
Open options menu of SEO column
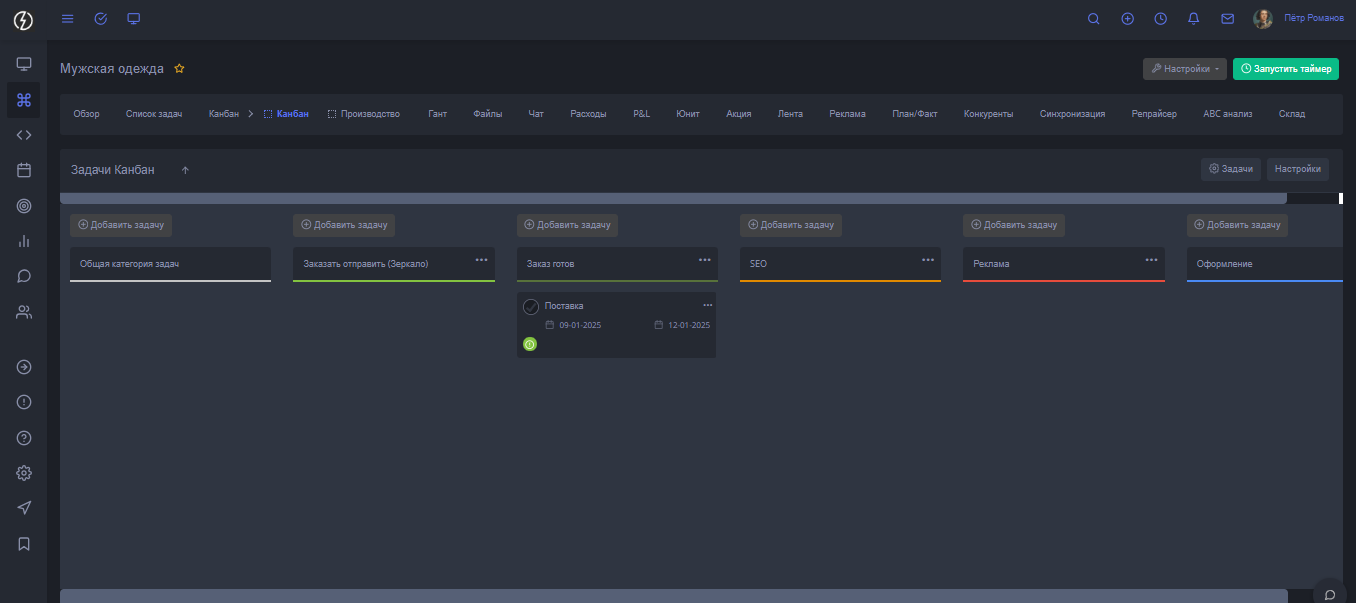coord(928,260)
